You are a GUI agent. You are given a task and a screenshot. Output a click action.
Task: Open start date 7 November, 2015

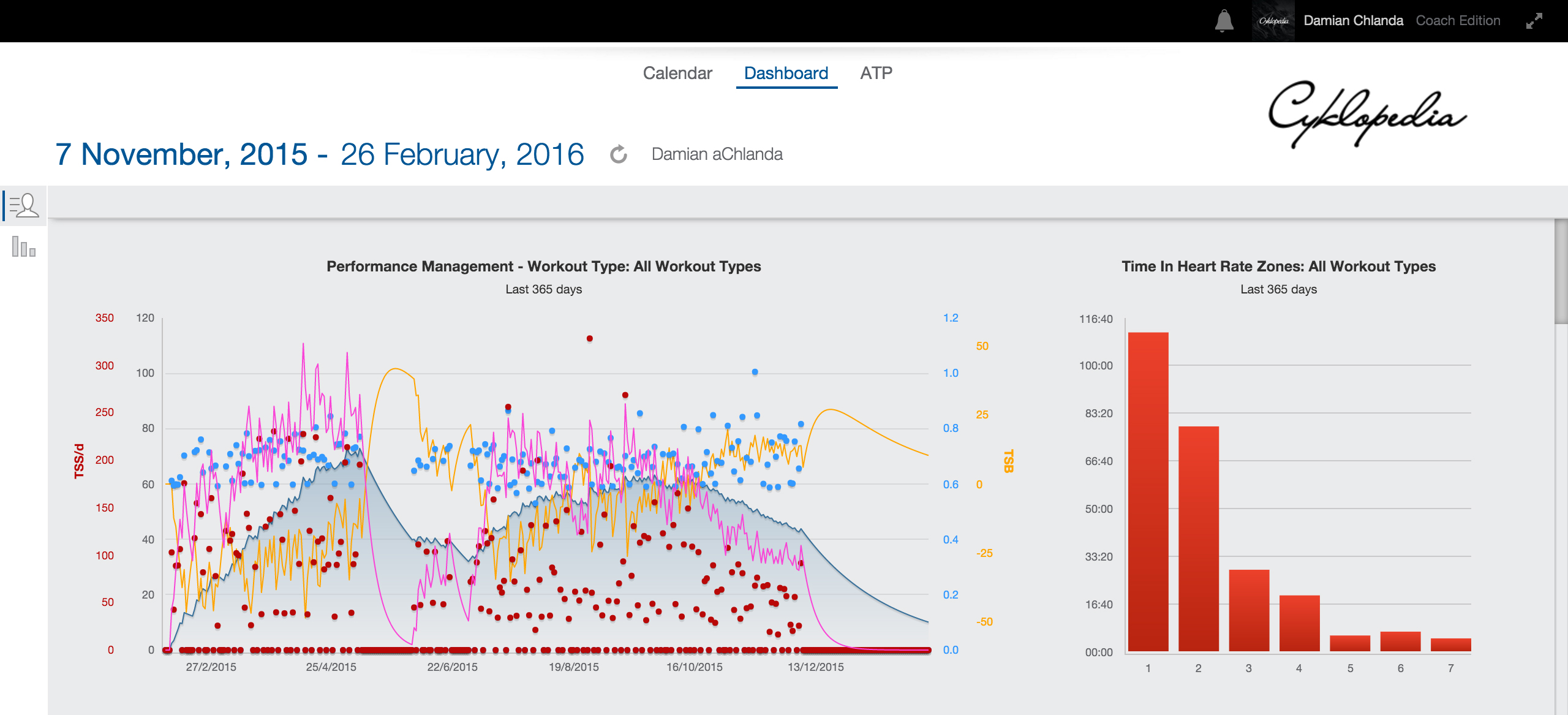(x=181, y=154)
